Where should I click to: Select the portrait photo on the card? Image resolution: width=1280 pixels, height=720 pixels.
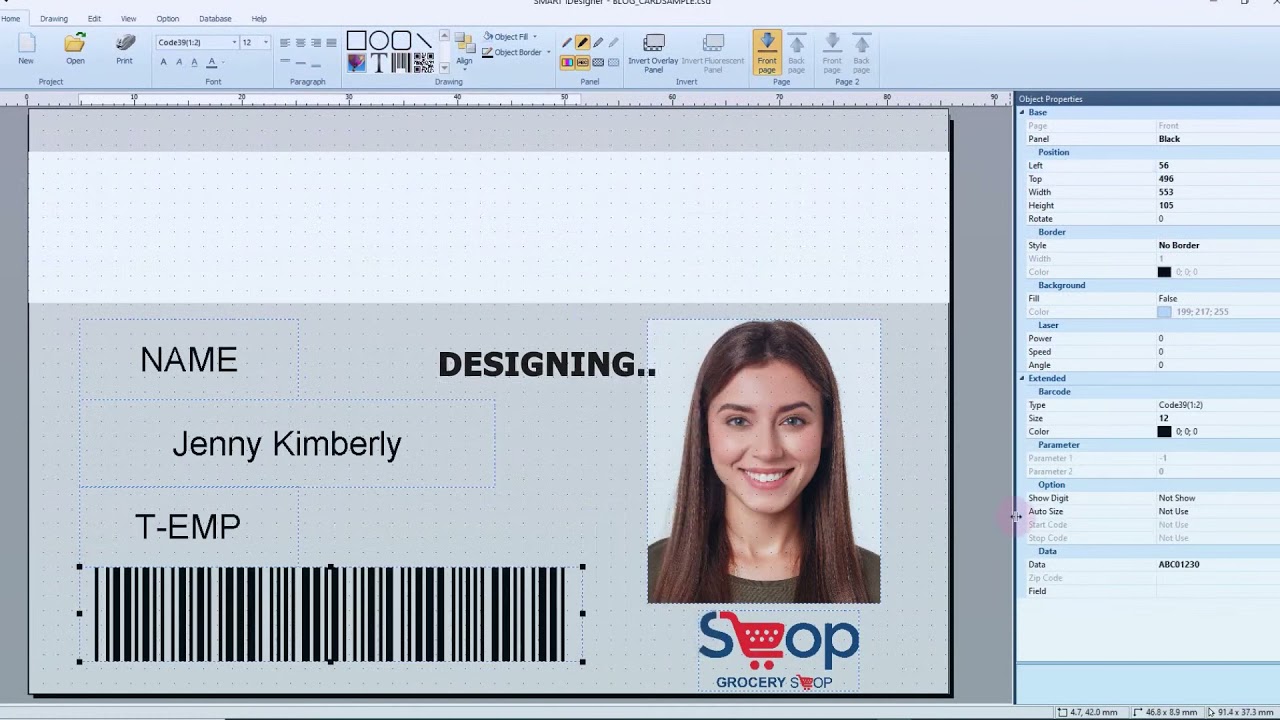point(764,461)
